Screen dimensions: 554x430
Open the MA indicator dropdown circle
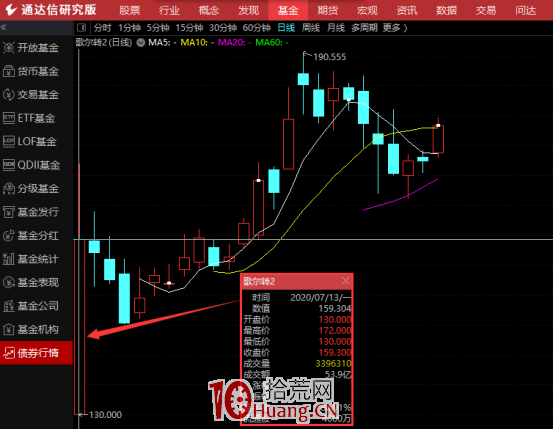point(141,43)
